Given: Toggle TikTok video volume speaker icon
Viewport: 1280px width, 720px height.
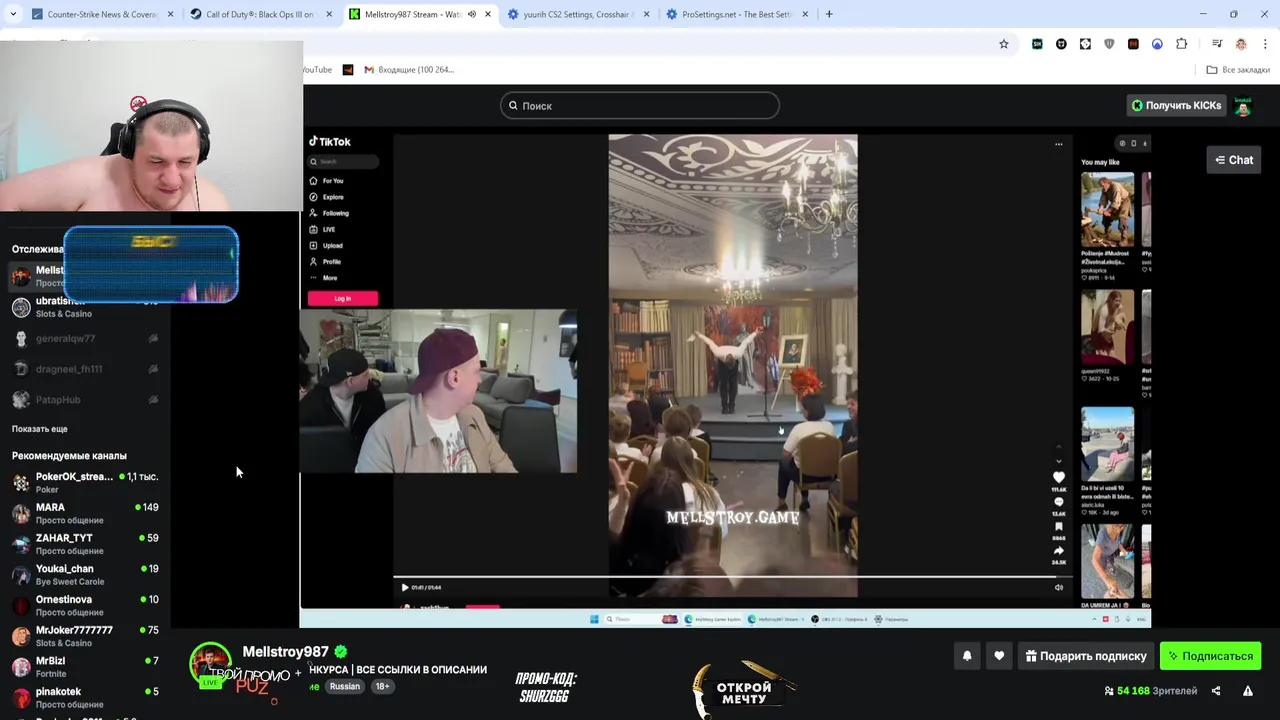Looking at the screenshot, I should pyautogui.click(x=1059, y=587).
